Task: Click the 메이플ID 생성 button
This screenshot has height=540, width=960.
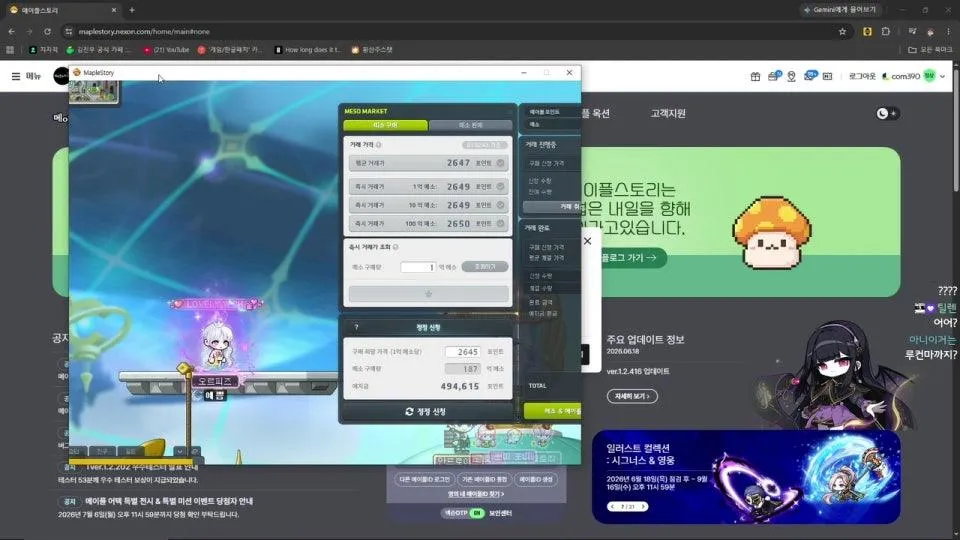Action: pos(536,479)
